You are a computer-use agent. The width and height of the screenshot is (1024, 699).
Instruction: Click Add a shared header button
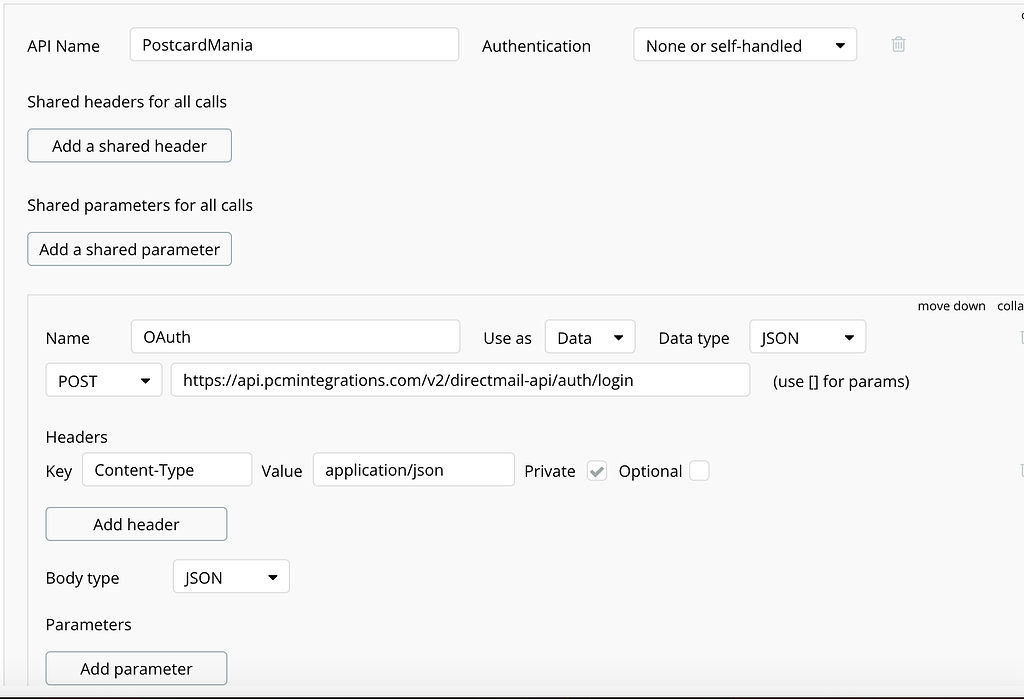pos(129,146)
